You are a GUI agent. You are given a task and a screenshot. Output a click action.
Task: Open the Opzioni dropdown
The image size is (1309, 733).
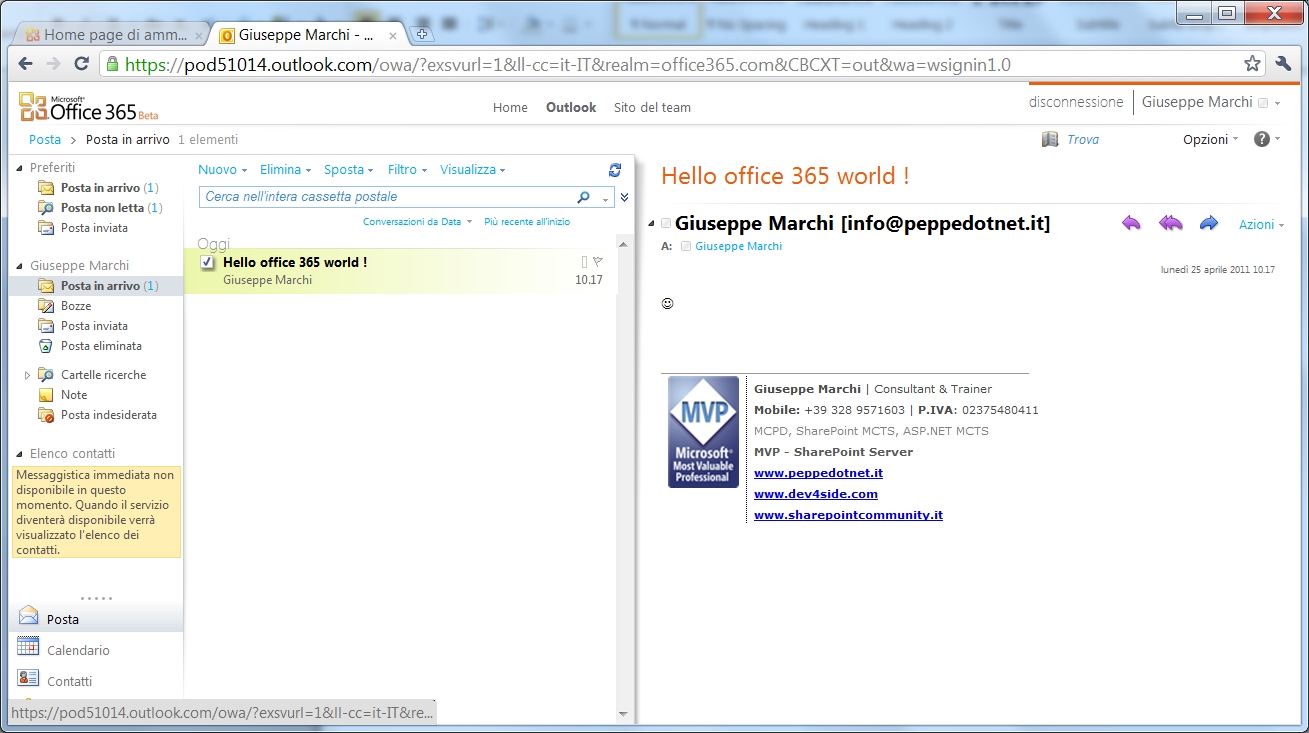coord(1210,139)
